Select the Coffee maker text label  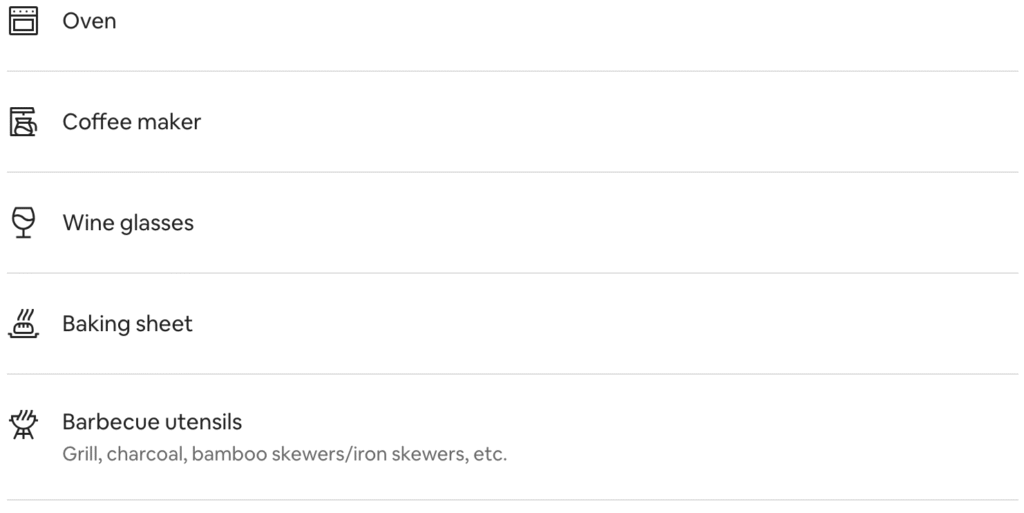pyautogui.click(x=132, y=122)
